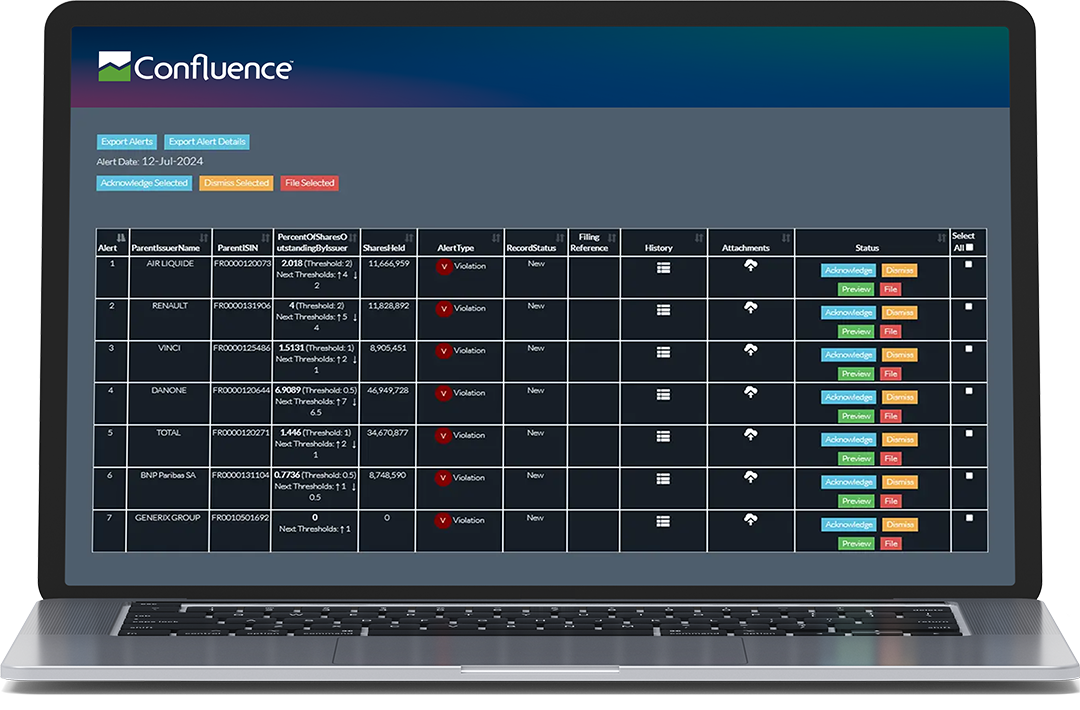This screenshot has width=1080, height=710.
Task: Open history list icon for DANONE row
Action: (x=663, y=394)
